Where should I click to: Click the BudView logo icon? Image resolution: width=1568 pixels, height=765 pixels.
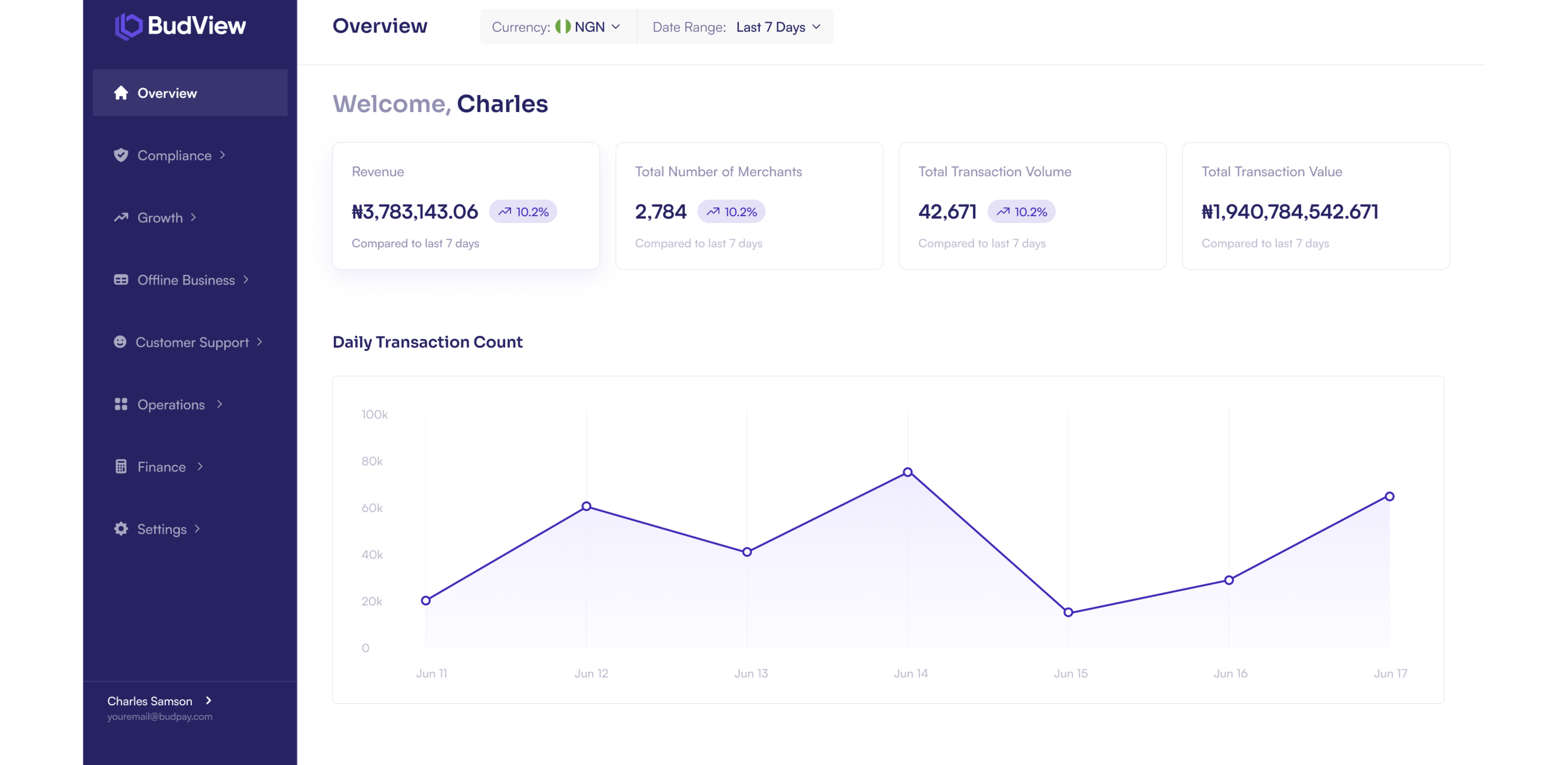pos(129,26)
